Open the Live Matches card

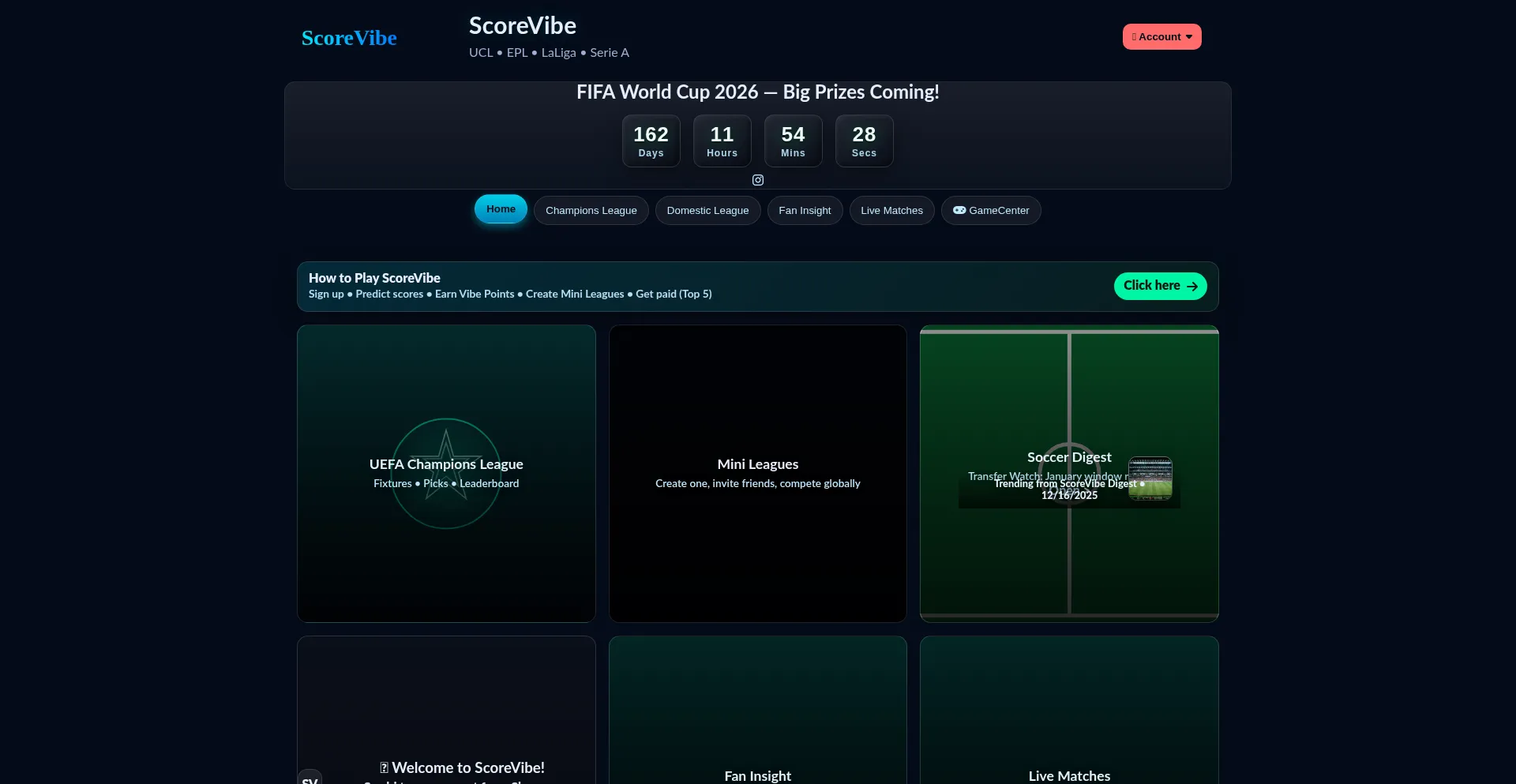1069,711
